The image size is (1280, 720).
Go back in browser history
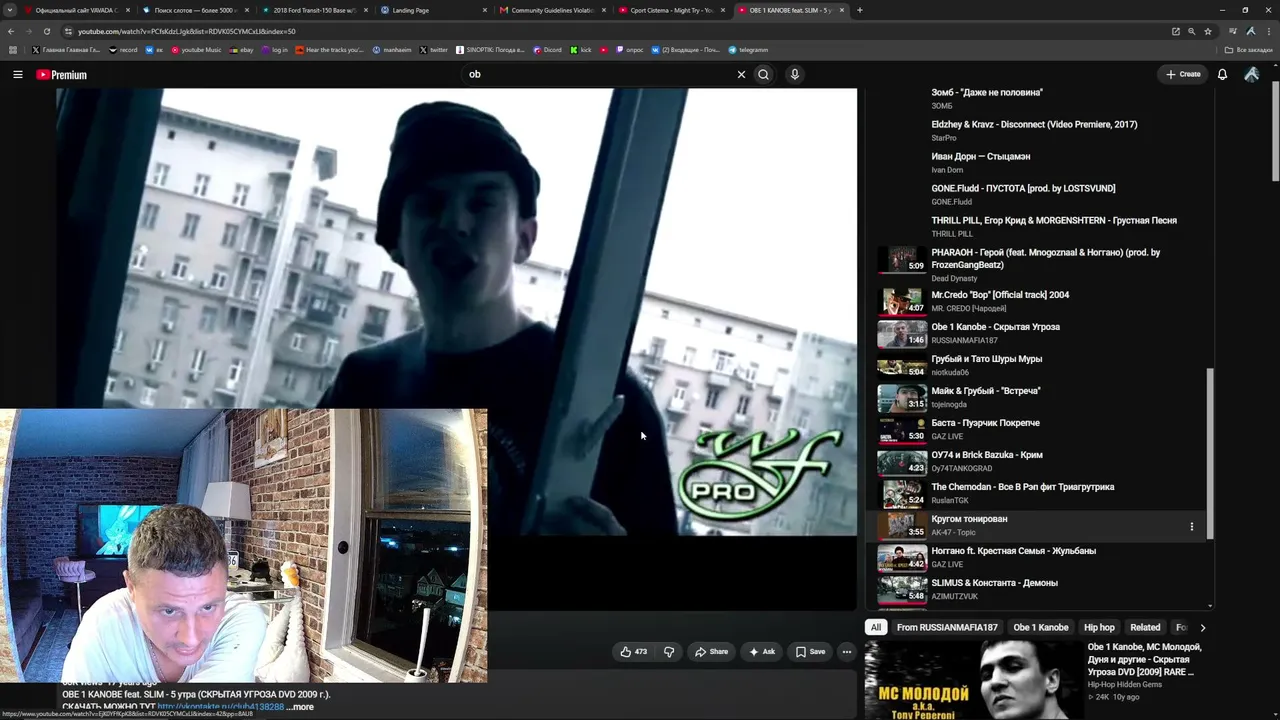coord(11,31)
